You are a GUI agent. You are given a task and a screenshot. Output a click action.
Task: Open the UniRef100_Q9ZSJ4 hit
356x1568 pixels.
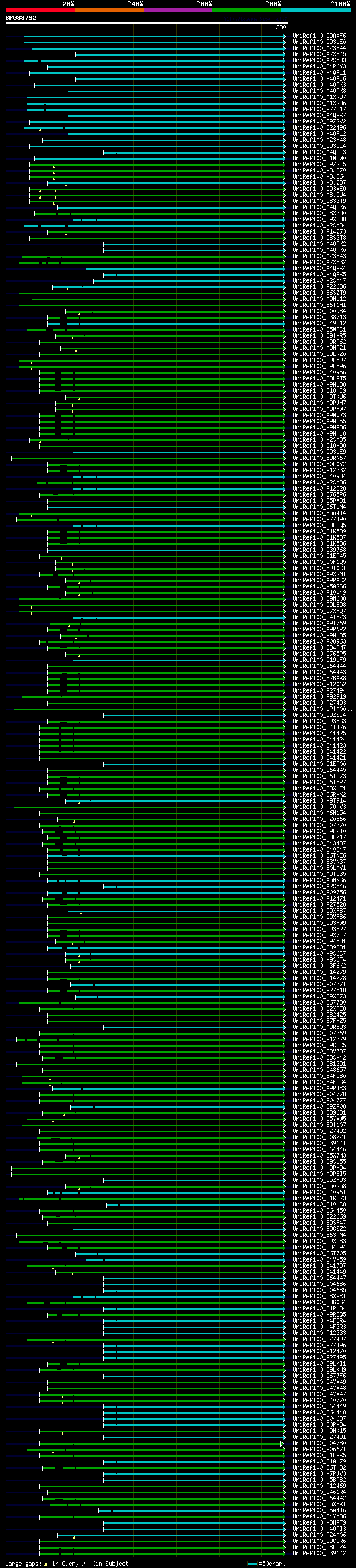point(319,715)
